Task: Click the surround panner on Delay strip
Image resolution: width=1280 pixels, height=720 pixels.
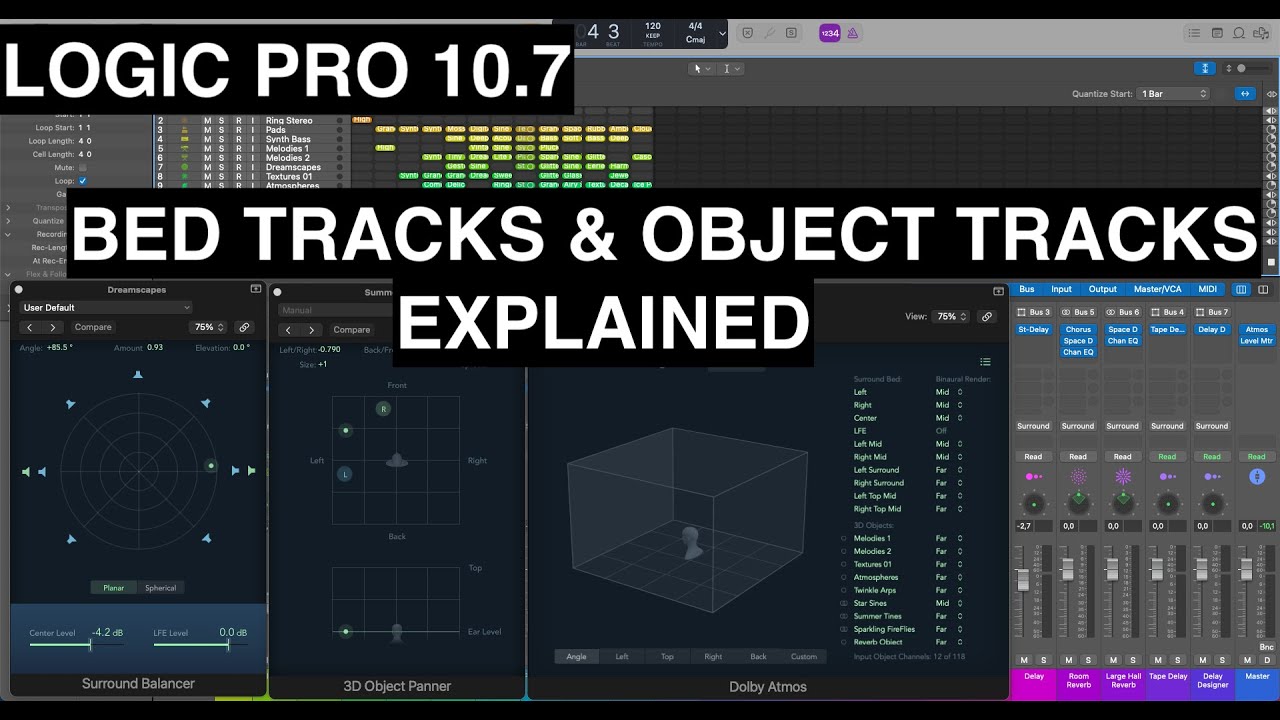Action: pyautogui.click(x=1035, y=503)
